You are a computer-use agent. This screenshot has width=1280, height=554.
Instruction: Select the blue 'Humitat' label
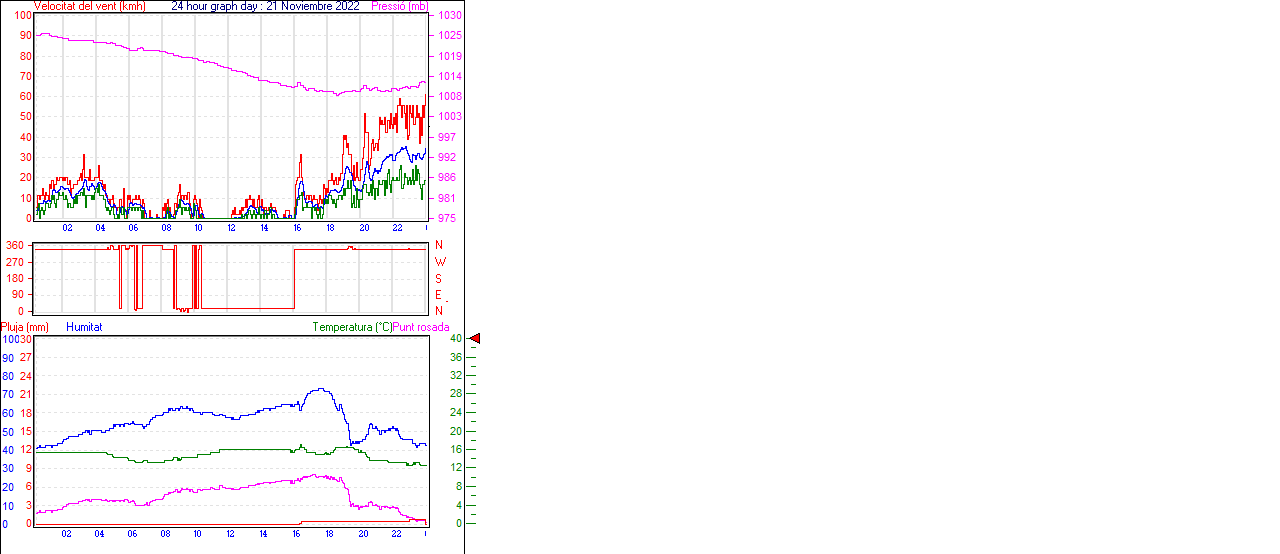click(84, 327)
